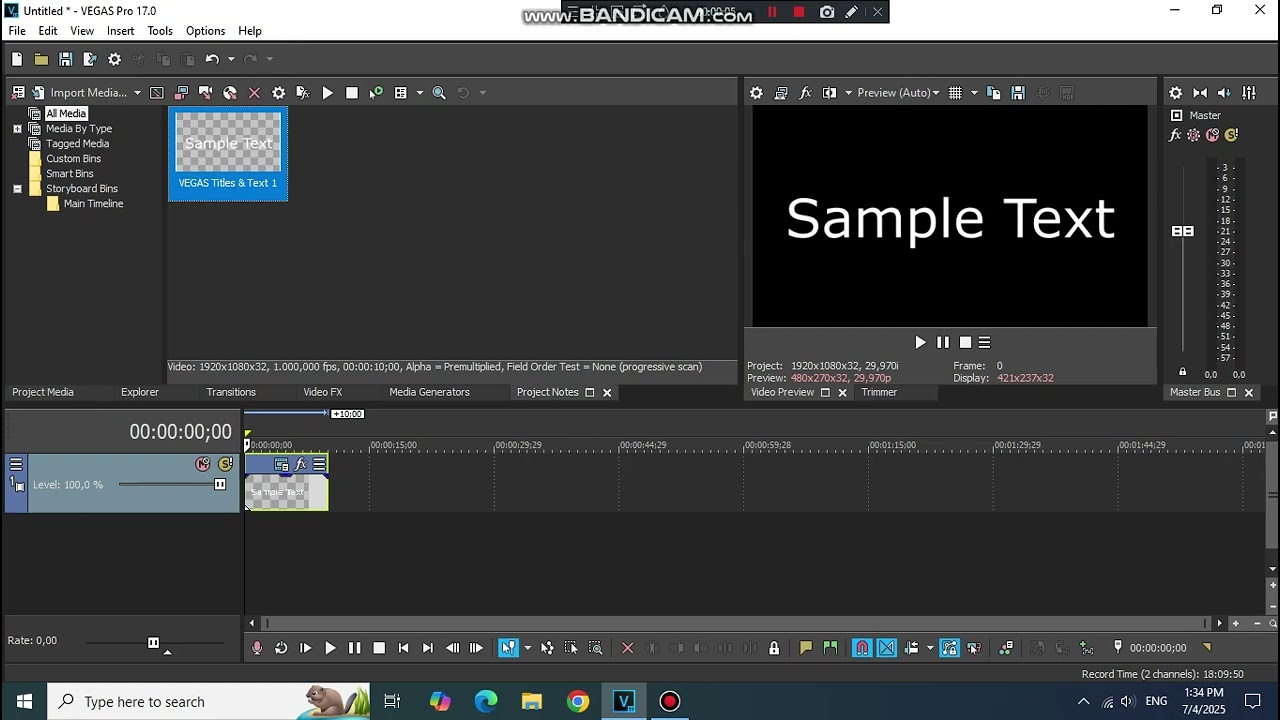Open the Overlays grid dropdown arrow
This screenshot has width=1280, height=720.
coord(974,93)
